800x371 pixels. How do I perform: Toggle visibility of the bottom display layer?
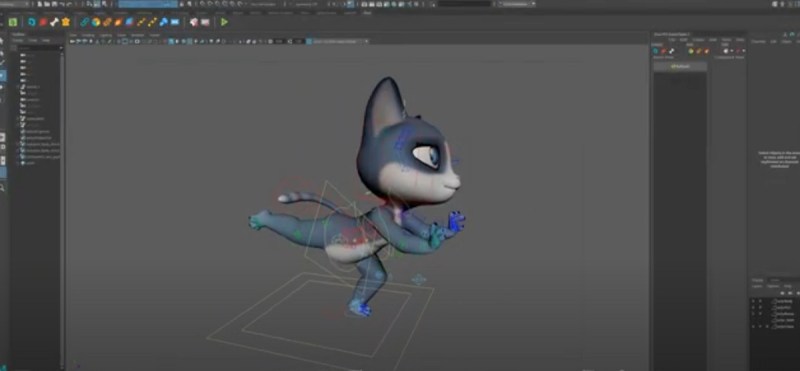pyautogui.click(x=753, y=326)
